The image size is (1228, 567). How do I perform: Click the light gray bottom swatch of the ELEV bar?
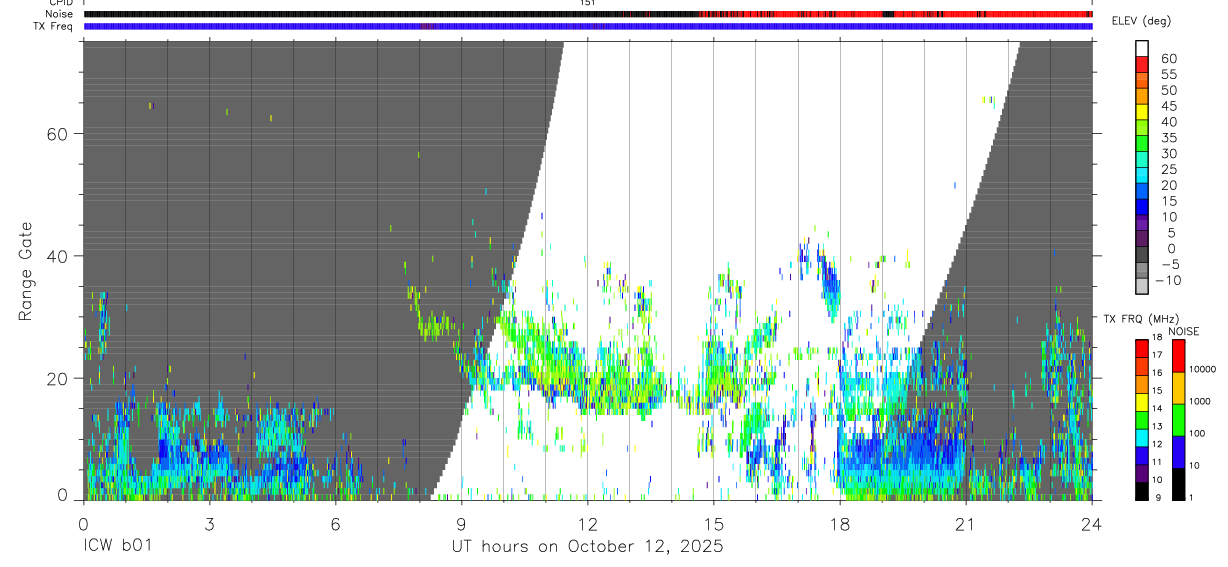(1142, 286)
